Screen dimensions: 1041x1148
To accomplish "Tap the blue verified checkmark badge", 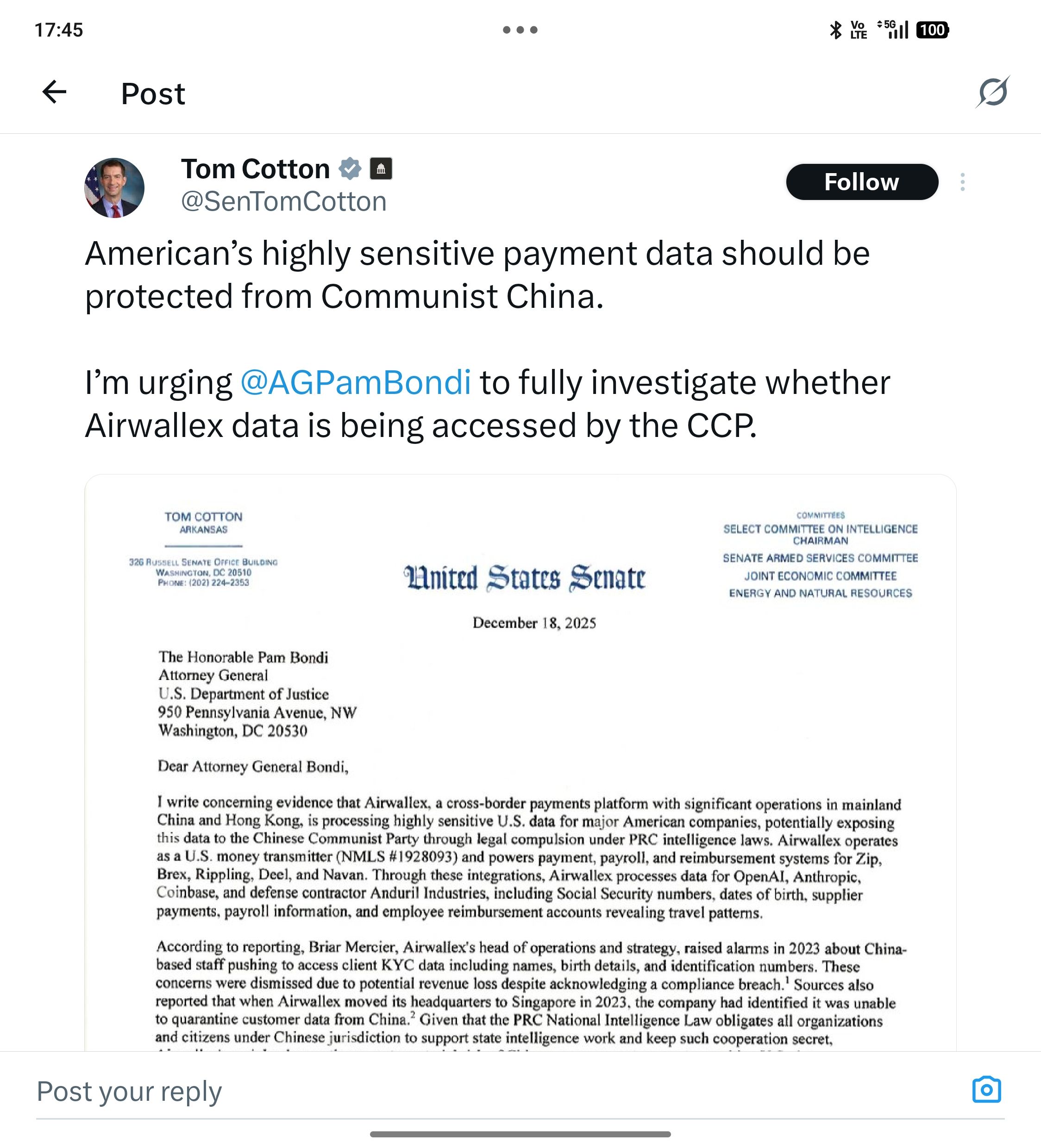I will click(x=350, y=168).
